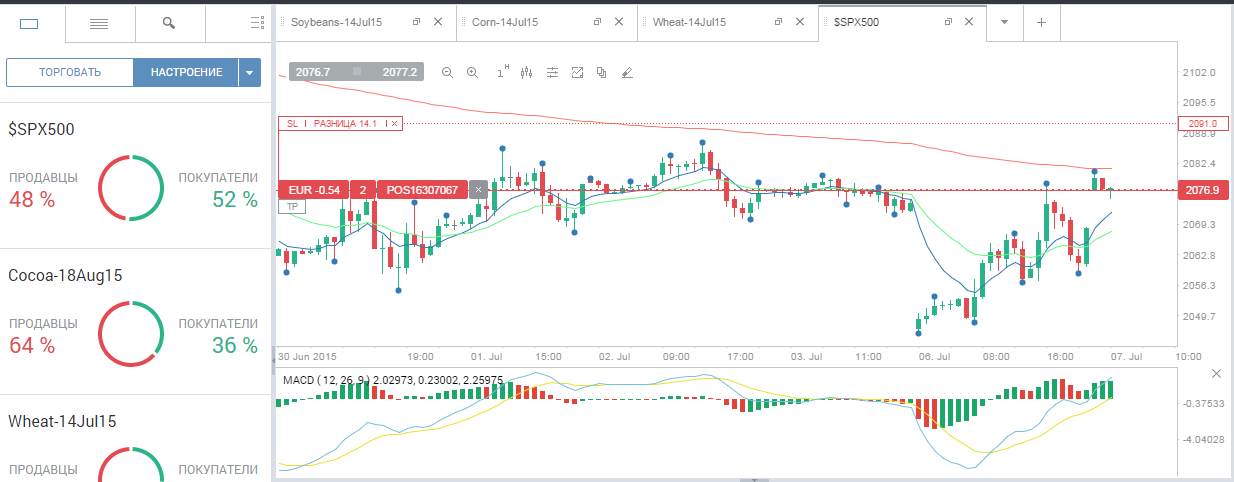The width and height of the screenshot is (1234, 482).
Task: Close the Soybeans-14Jul15 tab
Action: 437,21
